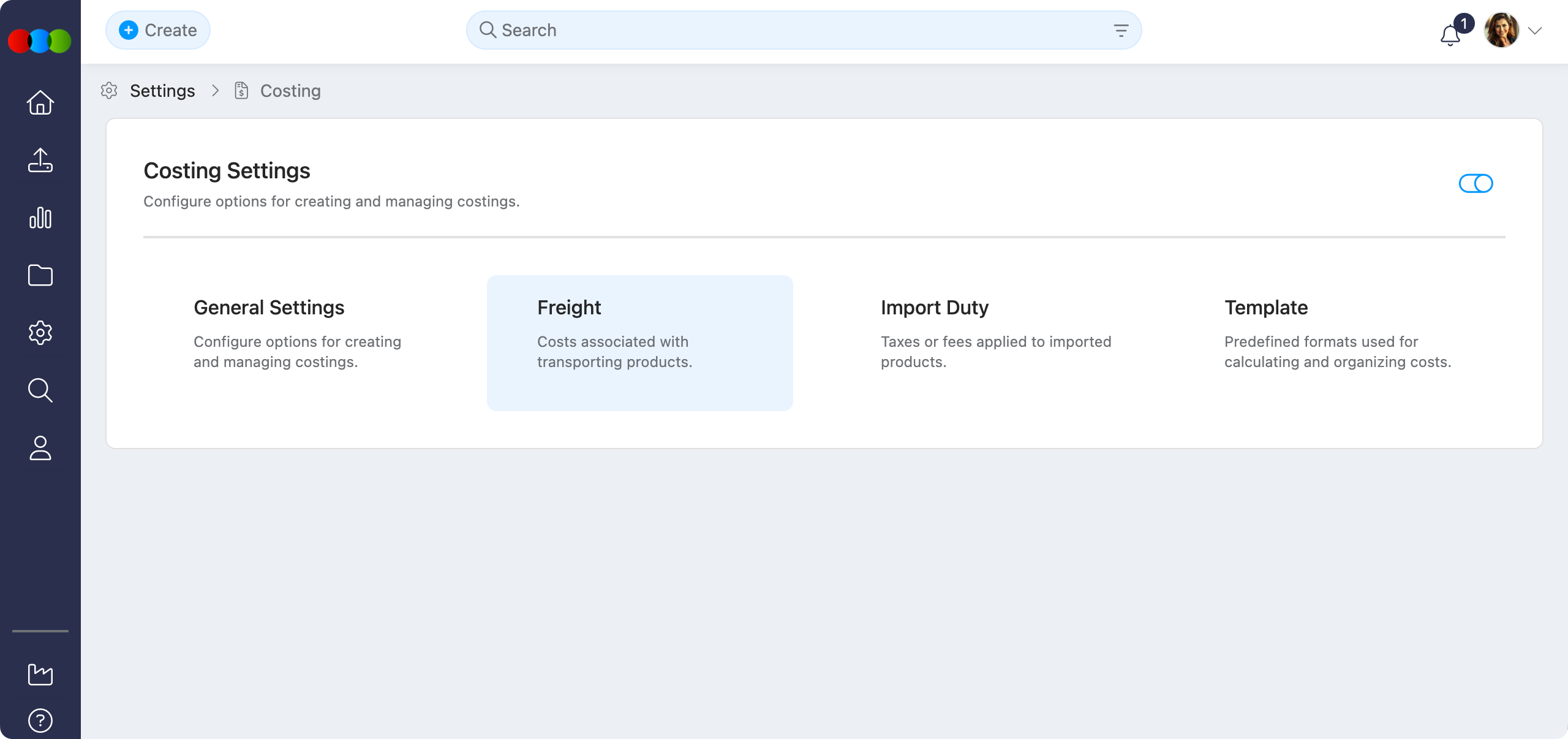Click the notification bell icon
Image resolution: width=1568 pixels, height=739 pixels.
1450,36
